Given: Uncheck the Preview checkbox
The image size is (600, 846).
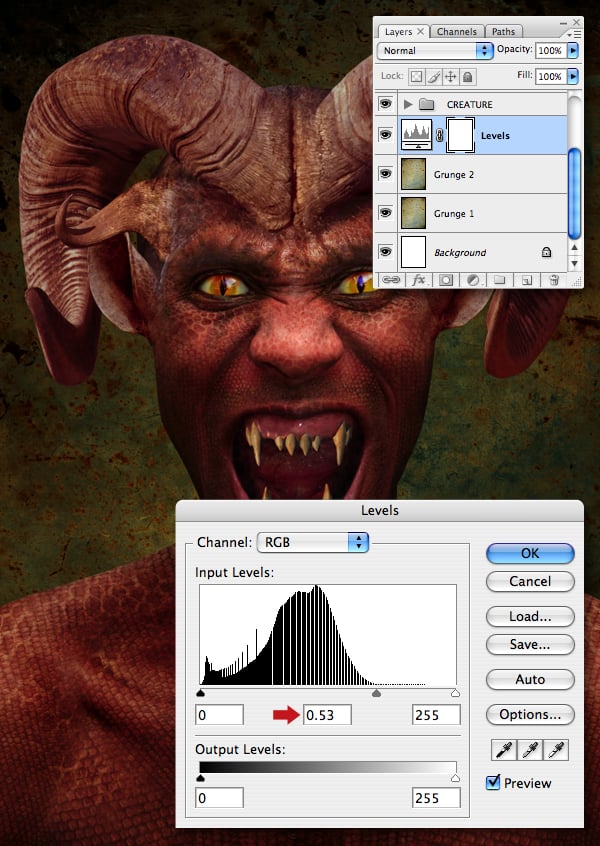Looking at the screenshot, I should tap(493, 782).
